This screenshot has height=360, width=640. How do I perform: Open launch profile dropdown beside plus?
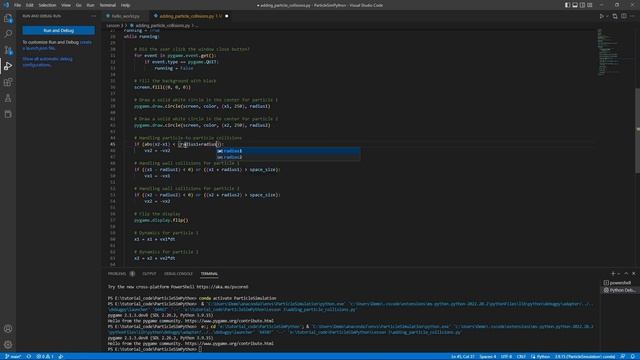[618, 273]
